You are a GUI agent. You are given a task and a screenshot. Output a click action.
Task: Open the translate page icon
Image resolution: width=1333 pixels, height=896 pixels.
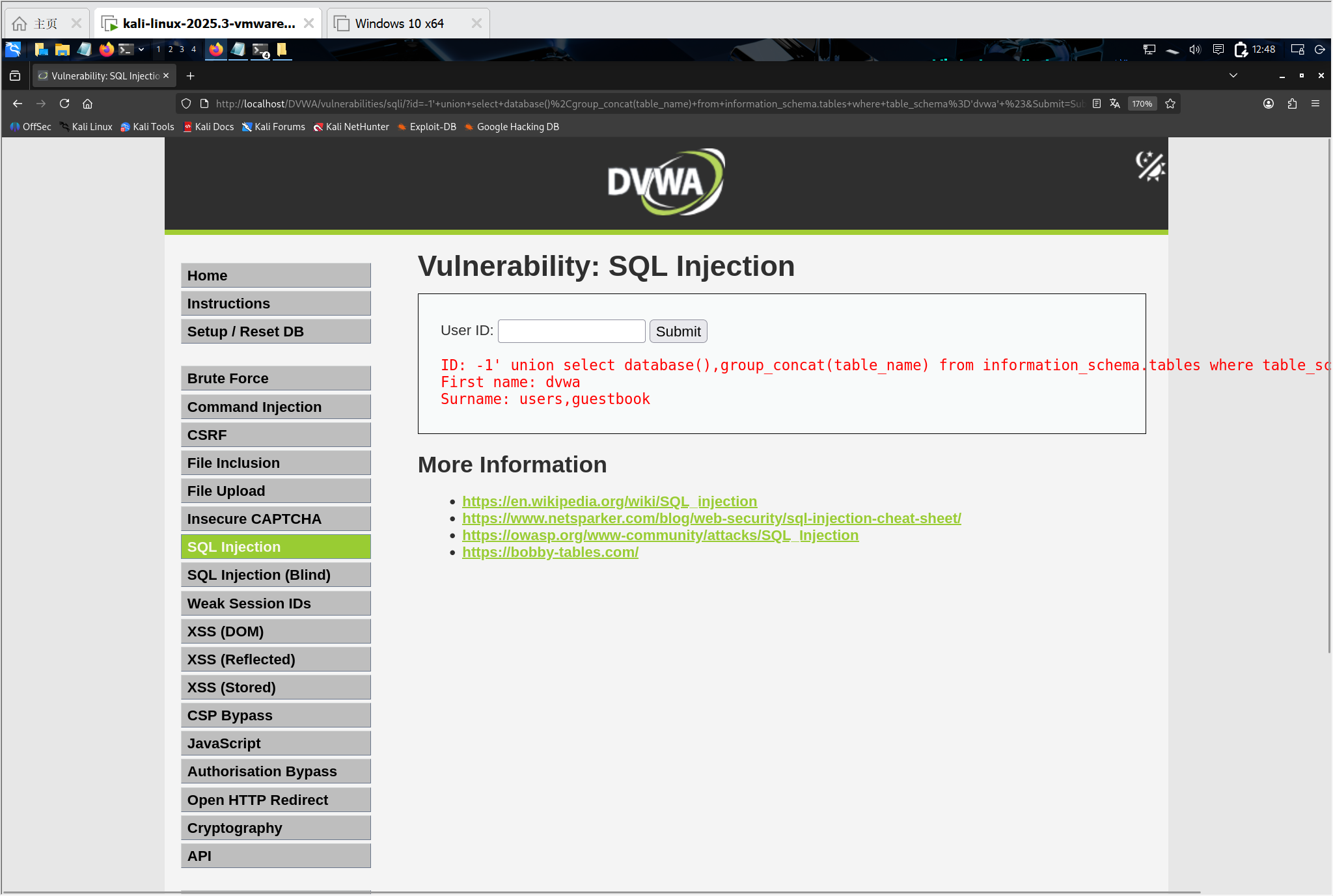[1115, 103]
